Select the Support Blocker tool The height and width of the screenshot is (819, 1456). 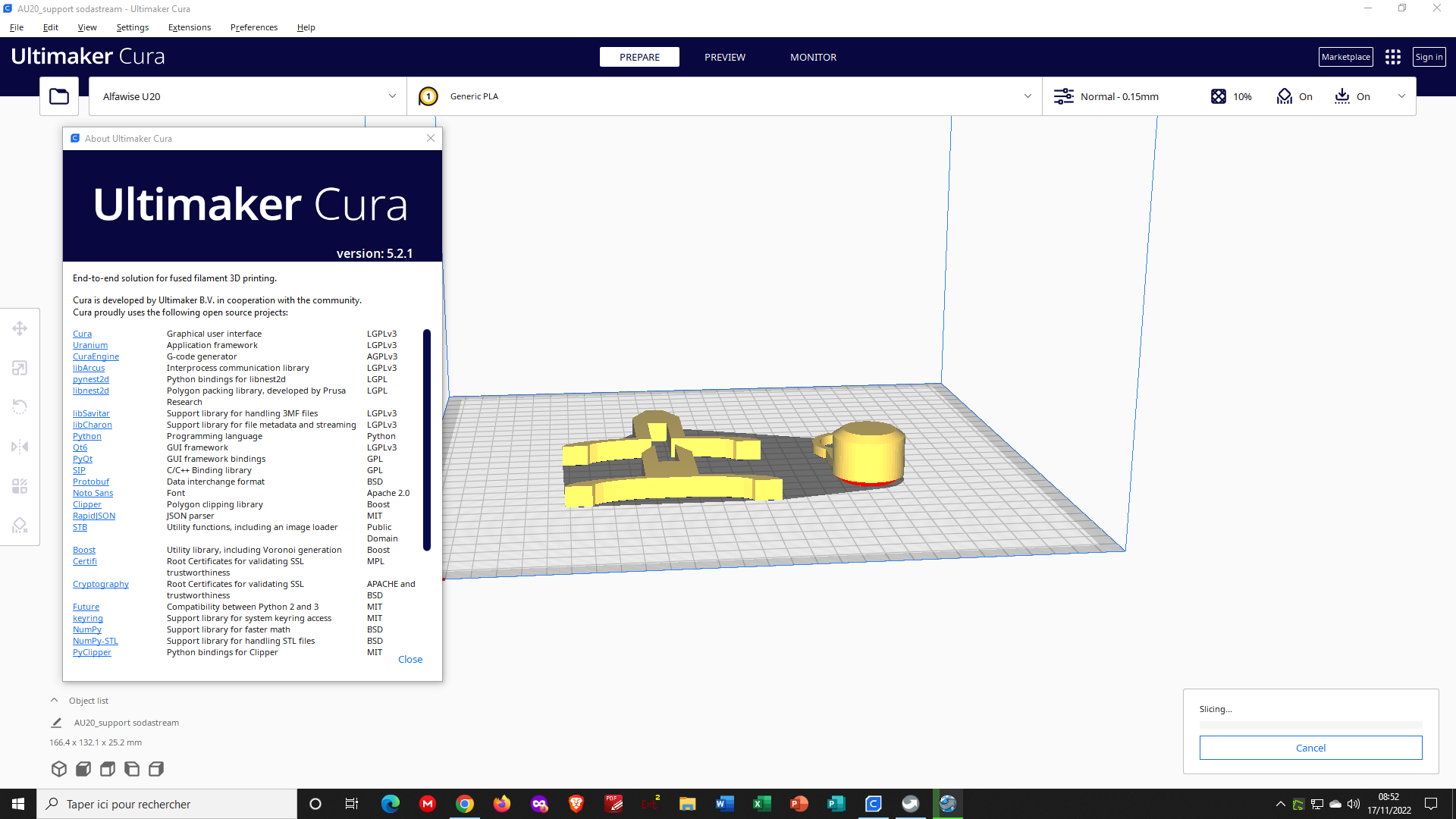click(19, 525)
